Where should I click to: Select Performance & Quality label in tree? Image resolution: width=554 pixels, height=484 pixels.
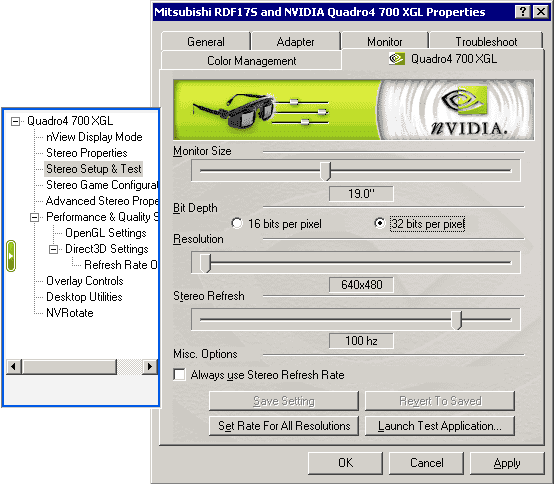[102, 217]
